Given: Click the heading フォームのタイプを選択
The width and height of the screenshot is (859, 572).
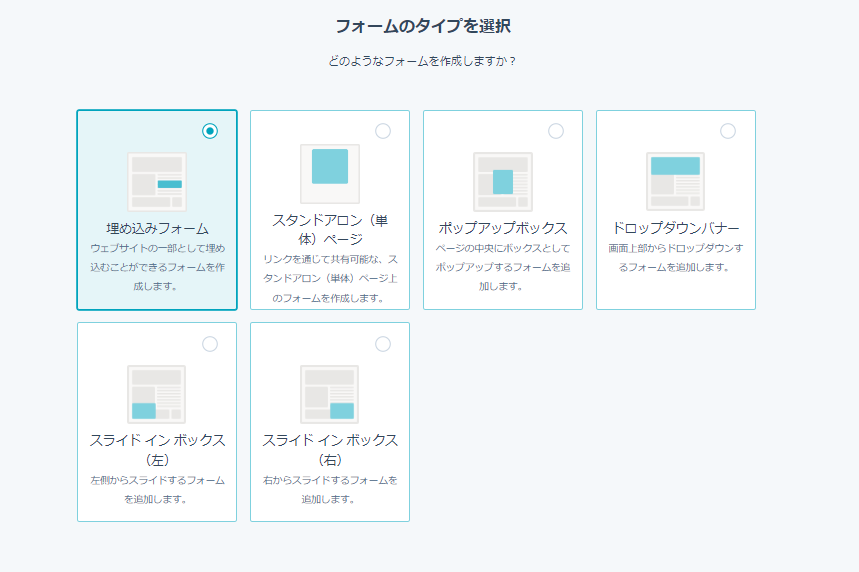Looking at the screenshot, I should pyautogui.click(x=423, y=26).
